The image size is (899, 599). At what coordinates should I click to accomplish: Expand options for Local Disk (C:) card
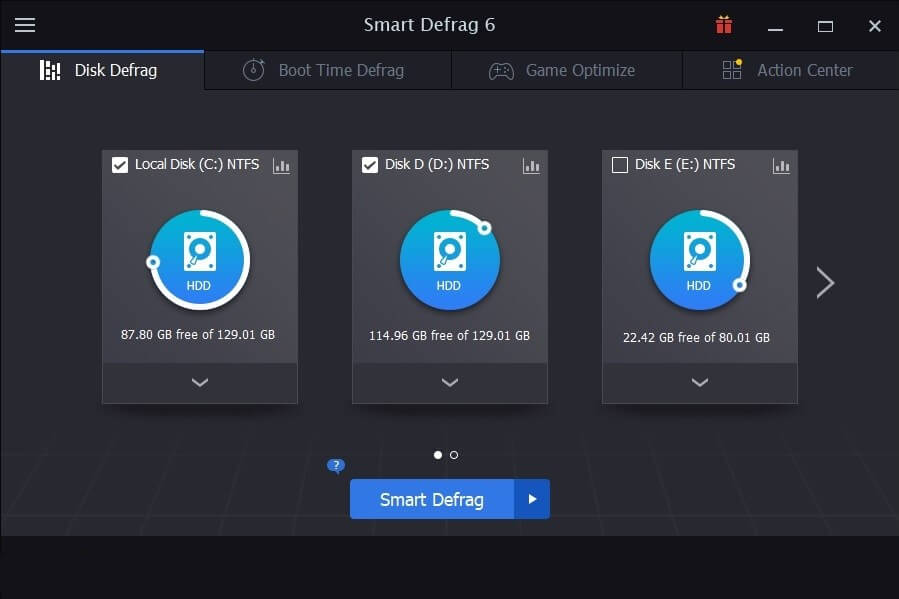(199, 383)
